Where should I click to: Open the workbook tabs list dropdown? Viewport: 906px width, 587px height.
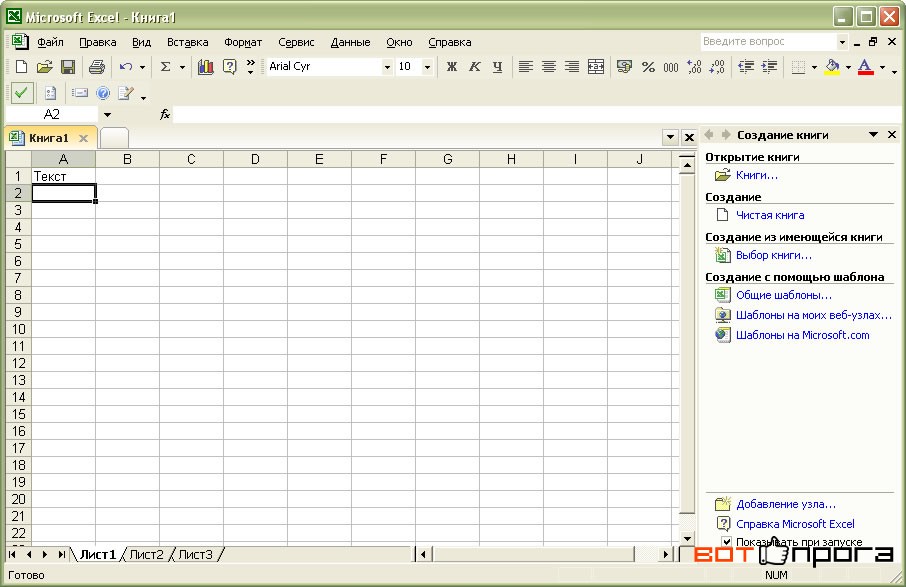coord(670,137)
